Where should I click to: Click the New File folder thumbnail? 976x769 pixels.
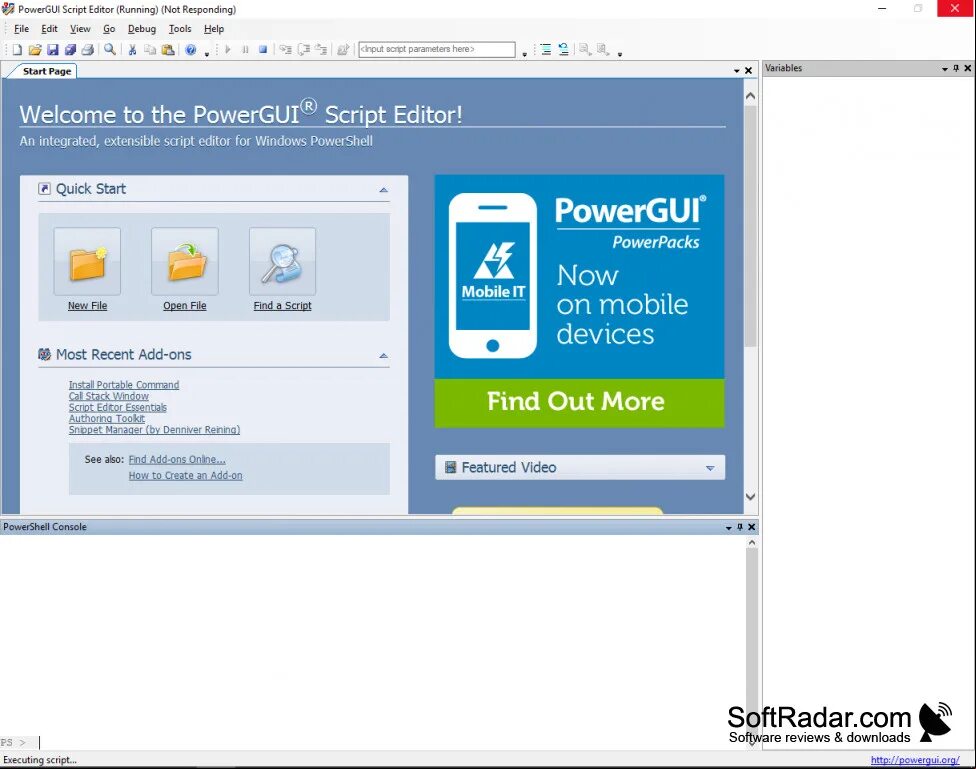click(x=87, y=262)
